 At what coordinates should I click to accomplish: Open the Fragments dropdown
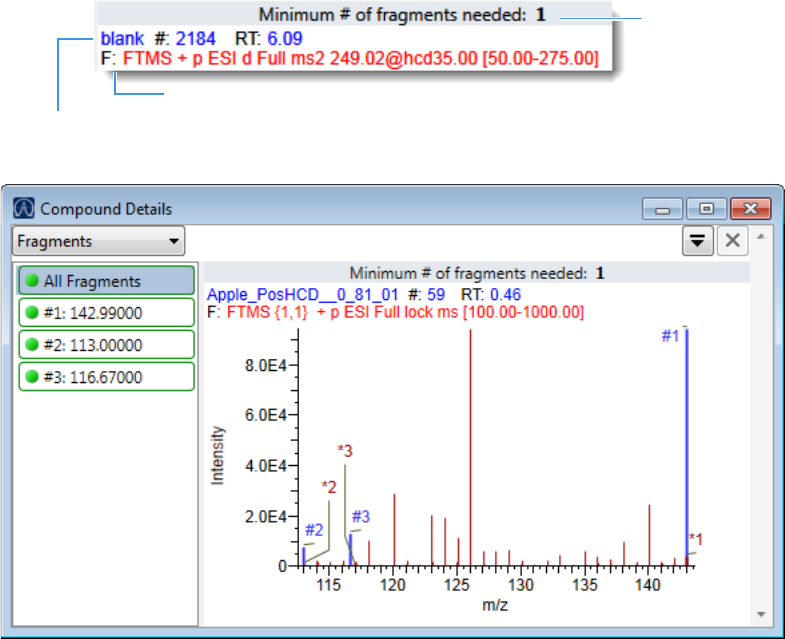coord(99,241)
